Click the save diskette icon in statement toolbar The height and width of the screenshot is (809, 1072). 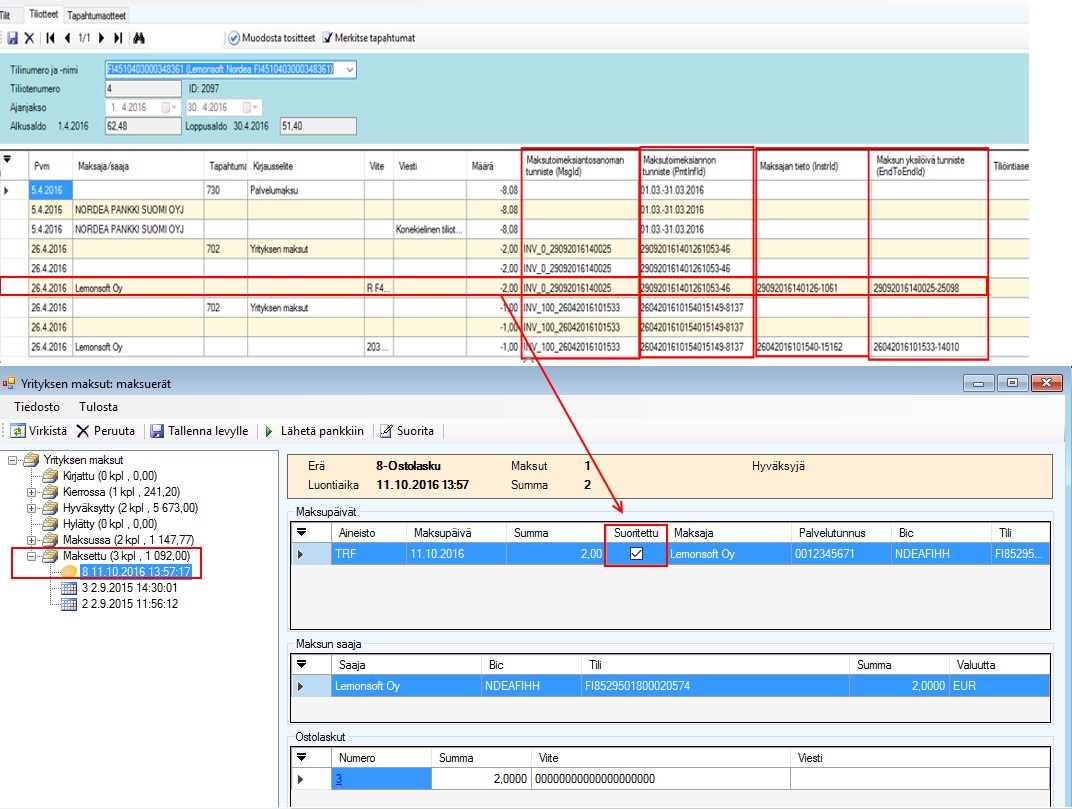coord(13,38)
